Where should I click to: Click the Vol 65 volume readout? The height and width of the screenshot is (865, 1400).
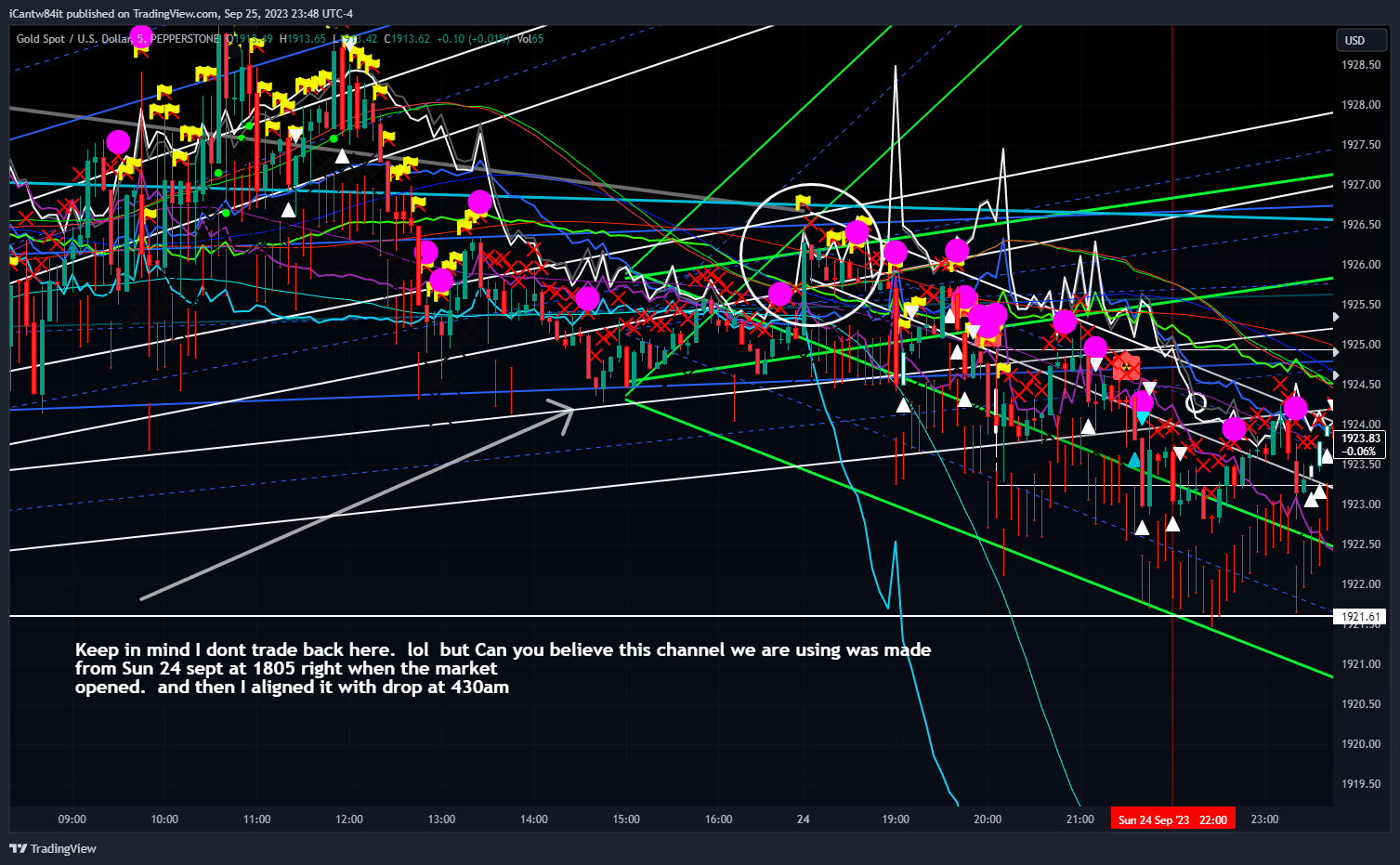tap(530, 39)
